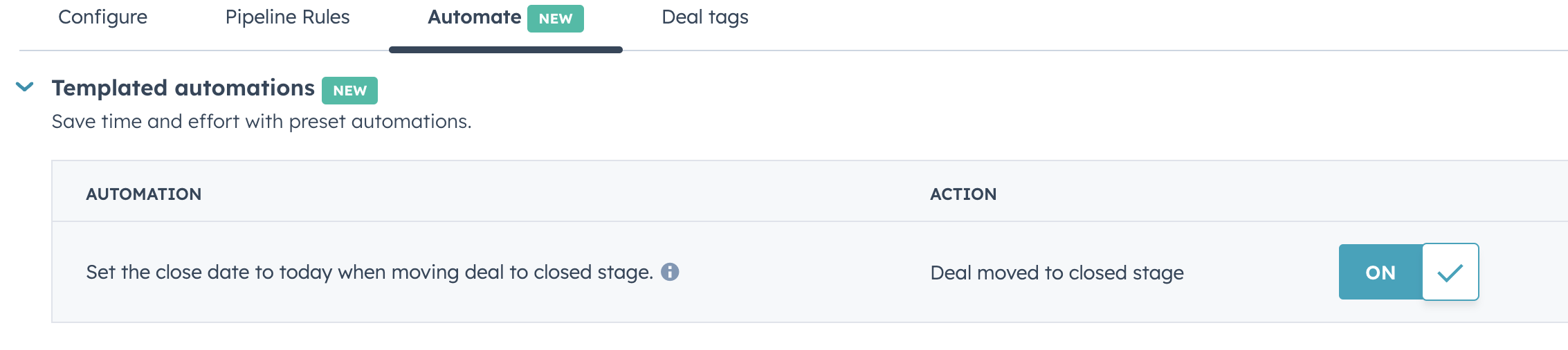Go to the Deal tags tab
1568x350 pixels.
(705, 17)
